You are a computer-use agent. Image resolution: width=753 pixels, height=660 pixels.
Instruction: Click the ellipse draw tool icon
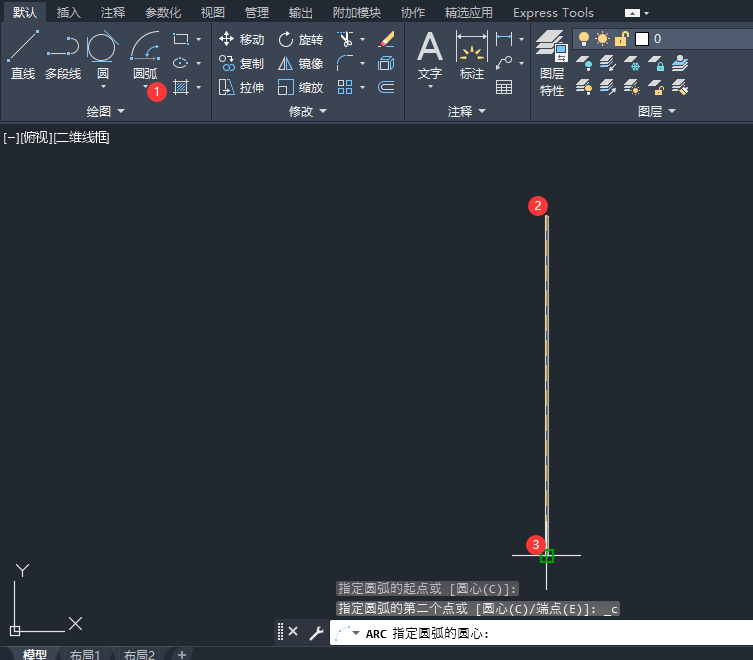tap(181, 63)
